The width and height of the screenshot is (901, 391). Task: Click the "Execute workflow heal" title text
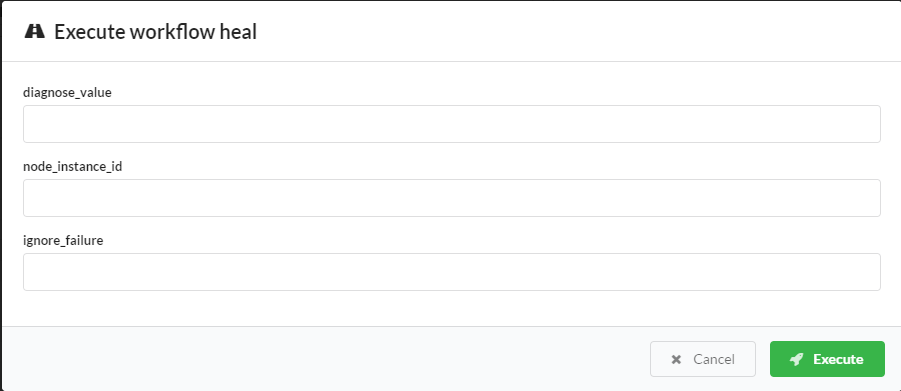click(155, 32)
